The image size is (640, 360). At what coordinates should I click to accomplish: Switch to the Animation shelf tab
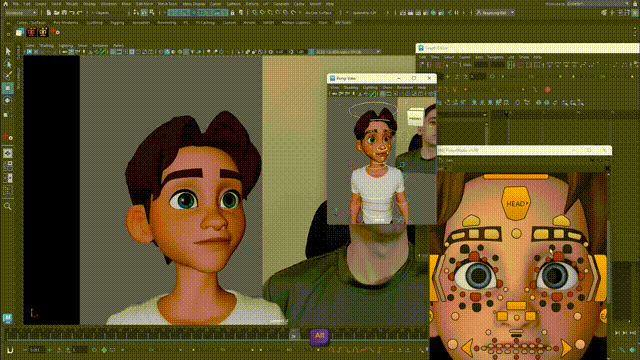[x=141, y=23]
